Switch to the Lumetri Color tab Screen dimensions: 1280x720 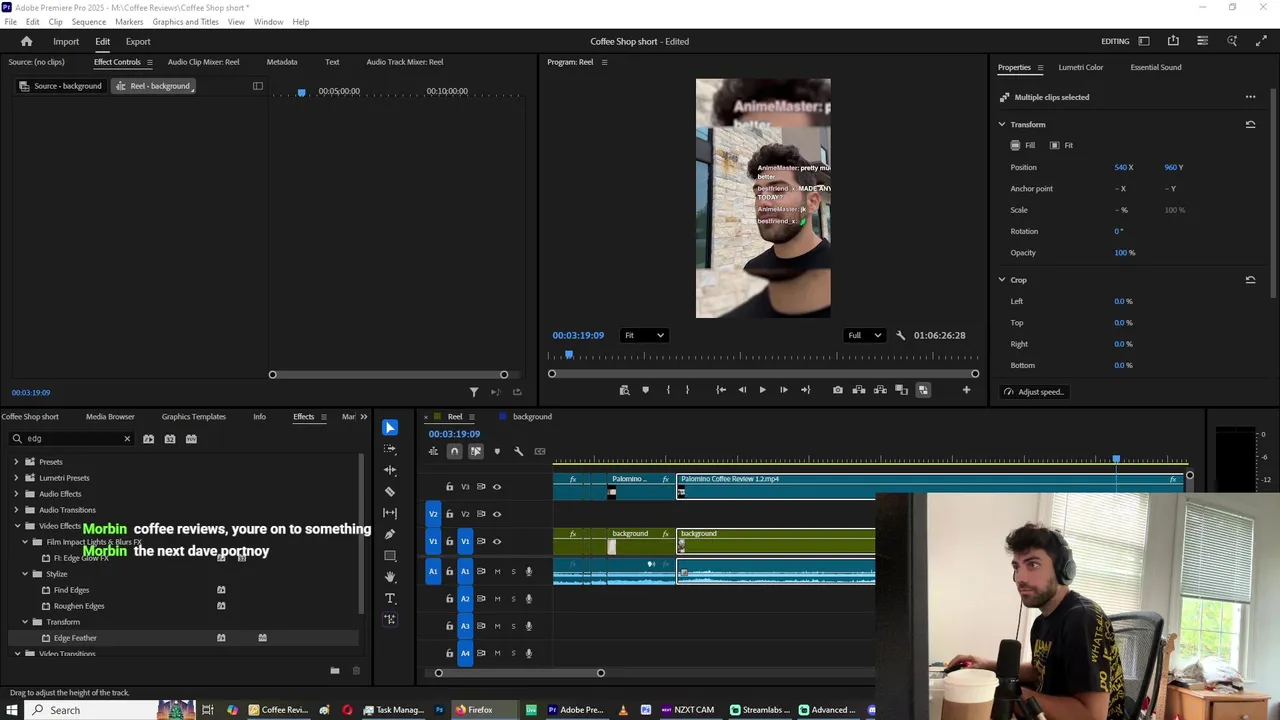(1081, 67)
